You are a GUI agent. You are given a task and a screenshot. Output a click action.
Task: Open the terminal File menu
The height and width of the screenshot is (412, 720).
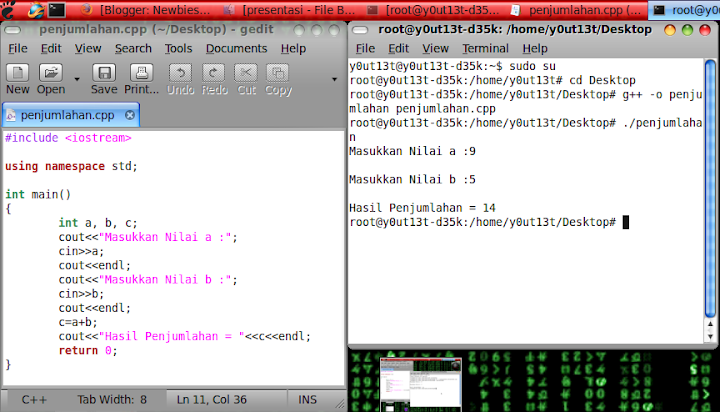click(x=365, y=48)
